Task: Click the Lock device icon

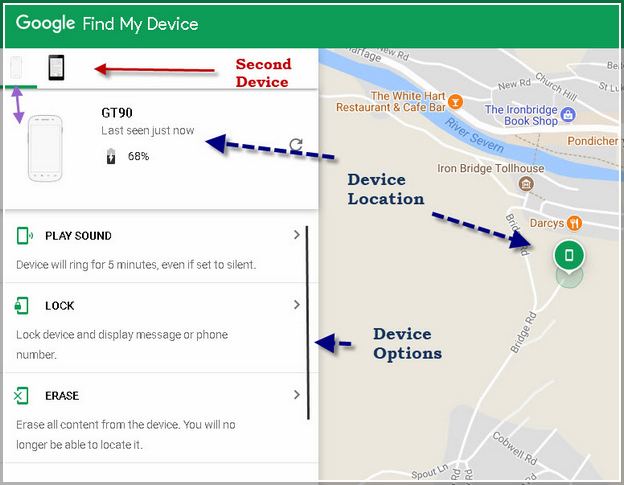Action: coord(21,306)
